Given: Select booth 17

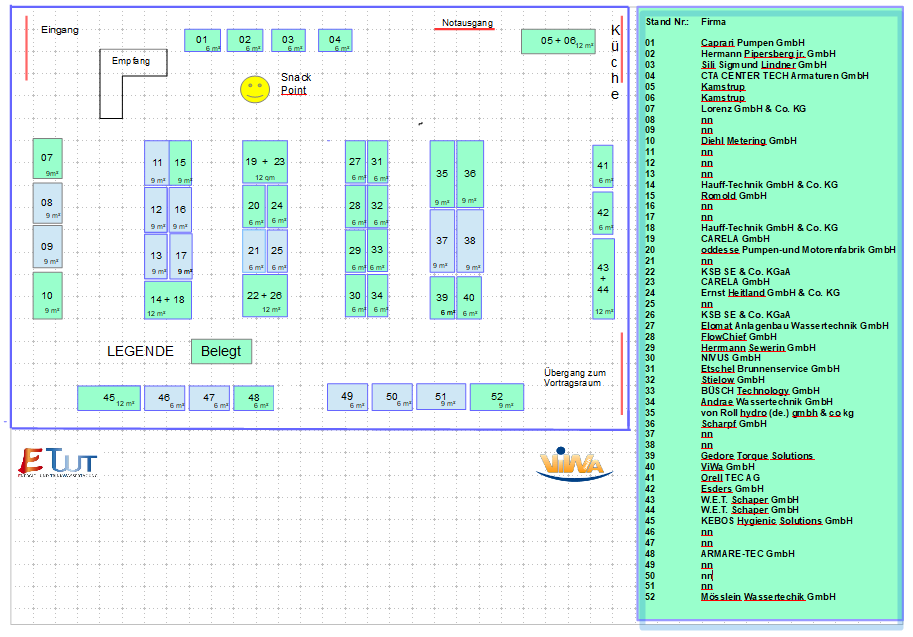Looking at the screenshot, I should pyautogui.click(x=181, y=256).
